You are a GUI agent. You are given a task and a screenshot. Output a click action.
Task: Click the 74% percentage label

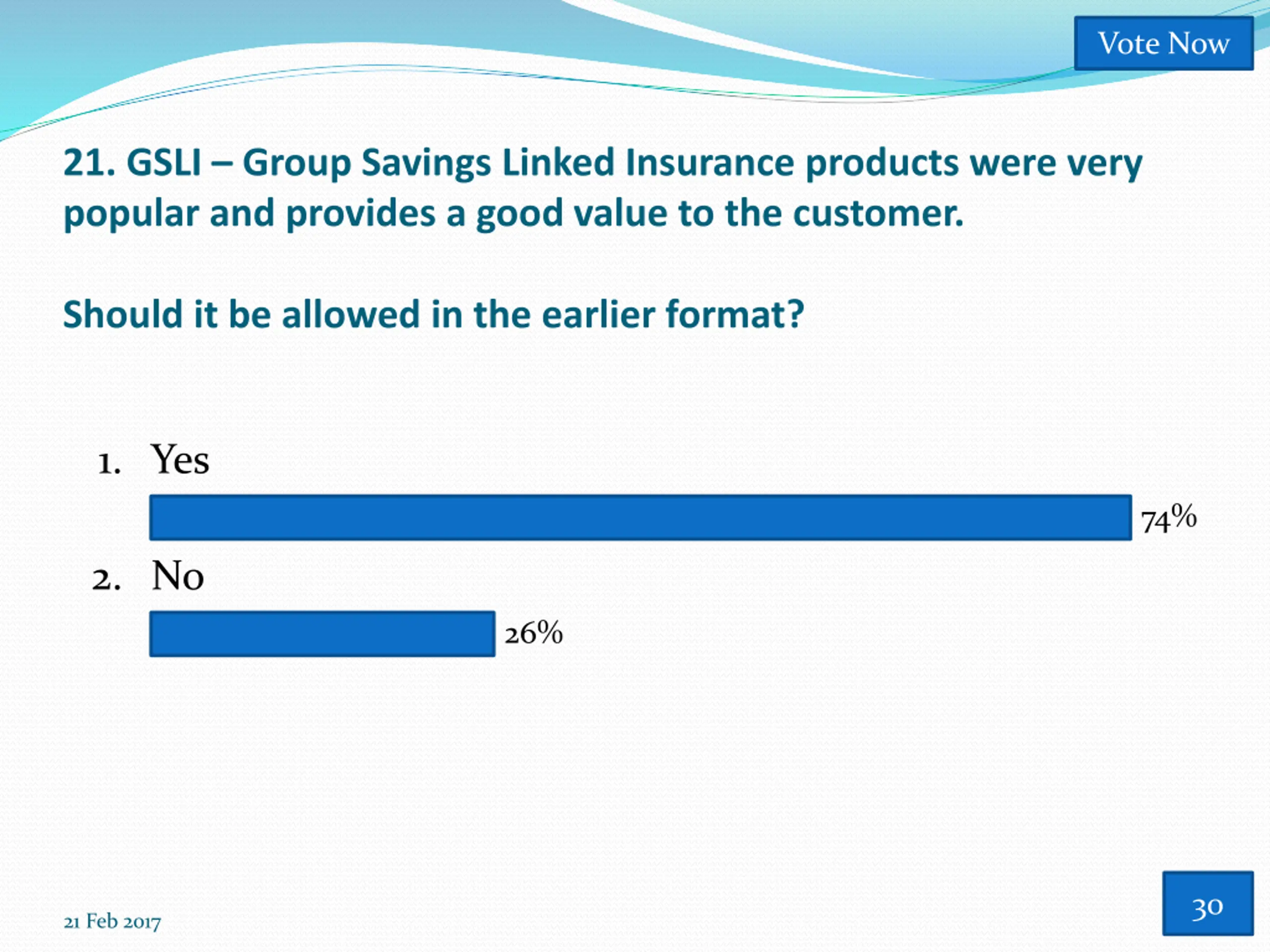pyautogui.click(x=1169, y=519)
